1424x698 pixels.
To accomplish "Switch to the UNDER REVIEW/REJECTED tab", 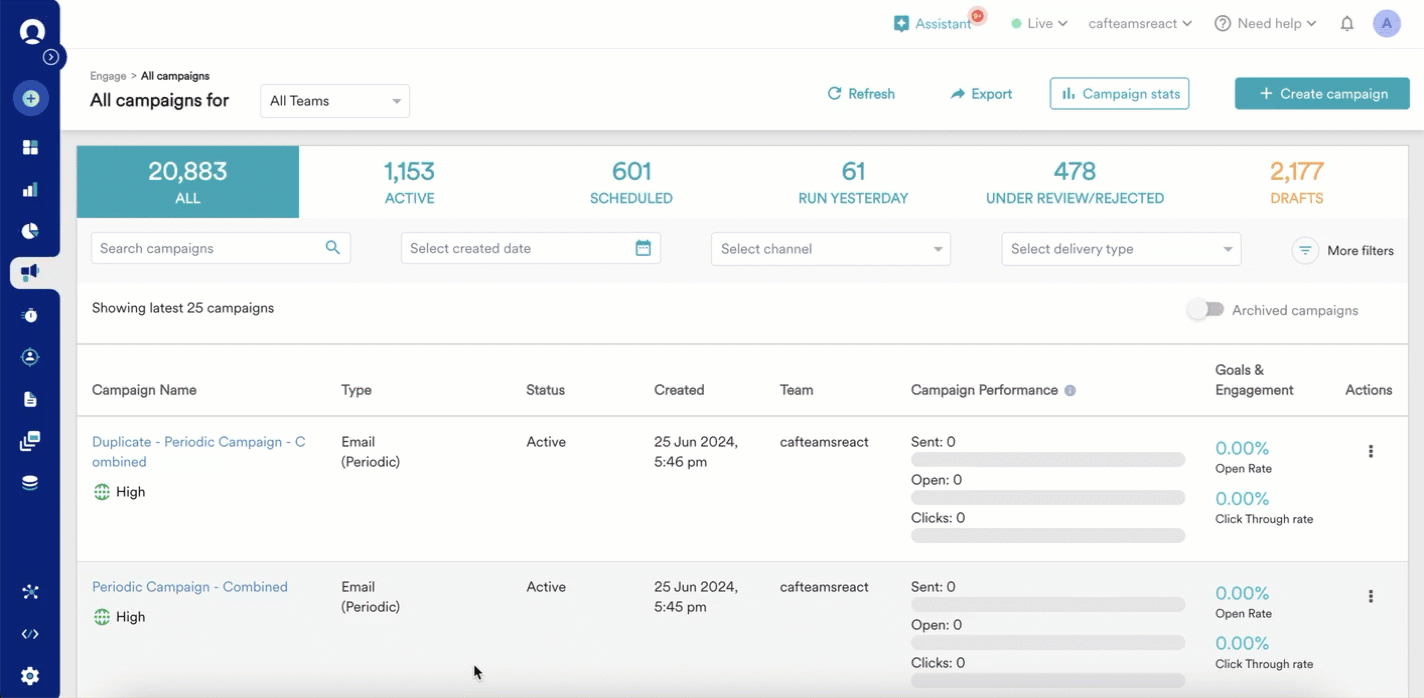I will [1075, 182].
